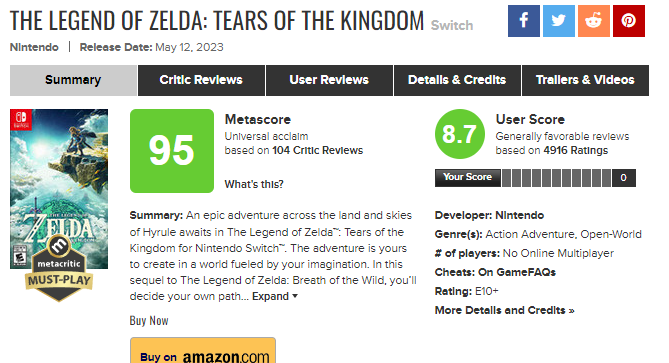
Task: Open the More Details and Credits link
Action: [x=504, y=310]
